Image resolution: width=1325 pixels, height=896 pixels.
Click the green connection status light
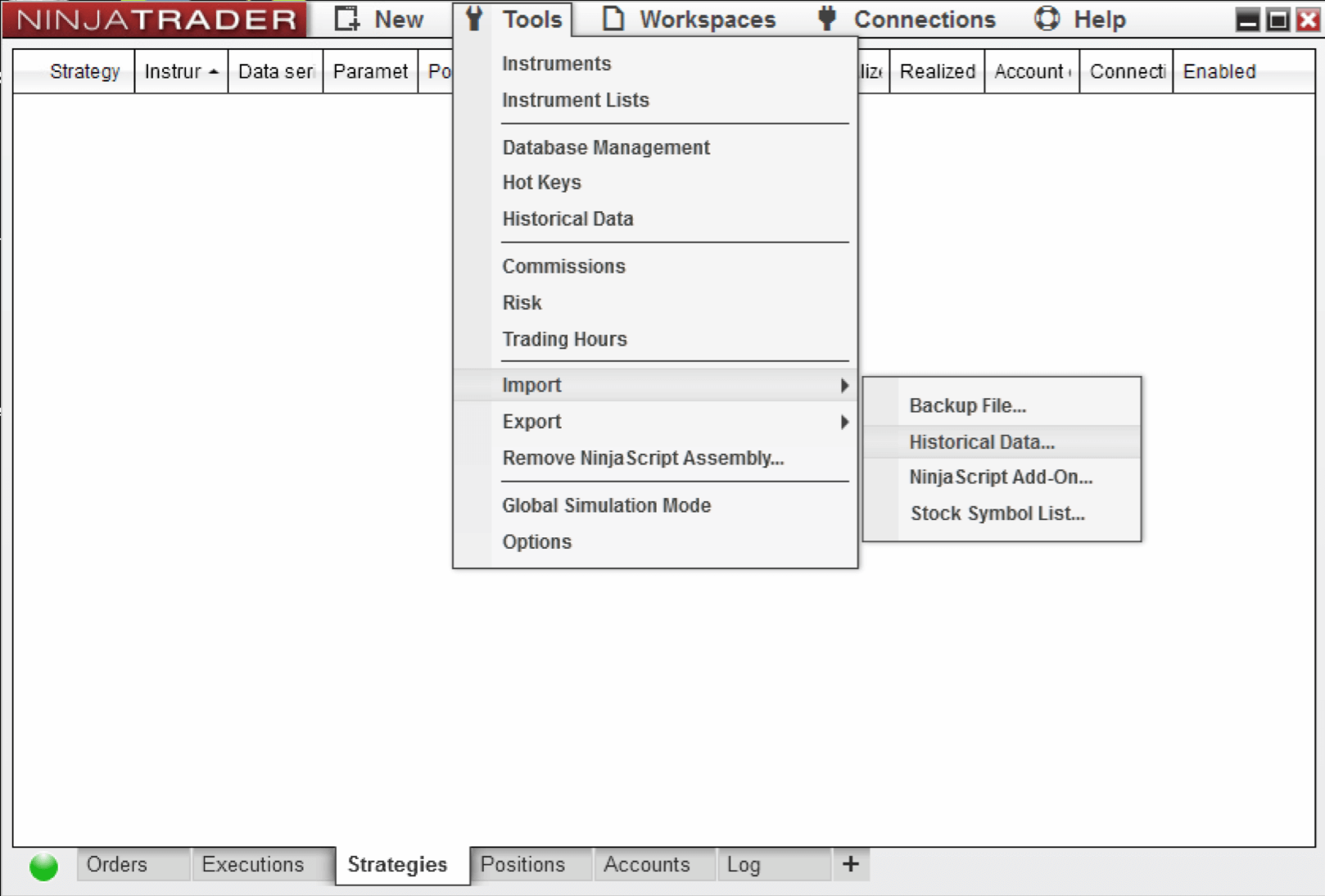point(44,867)
